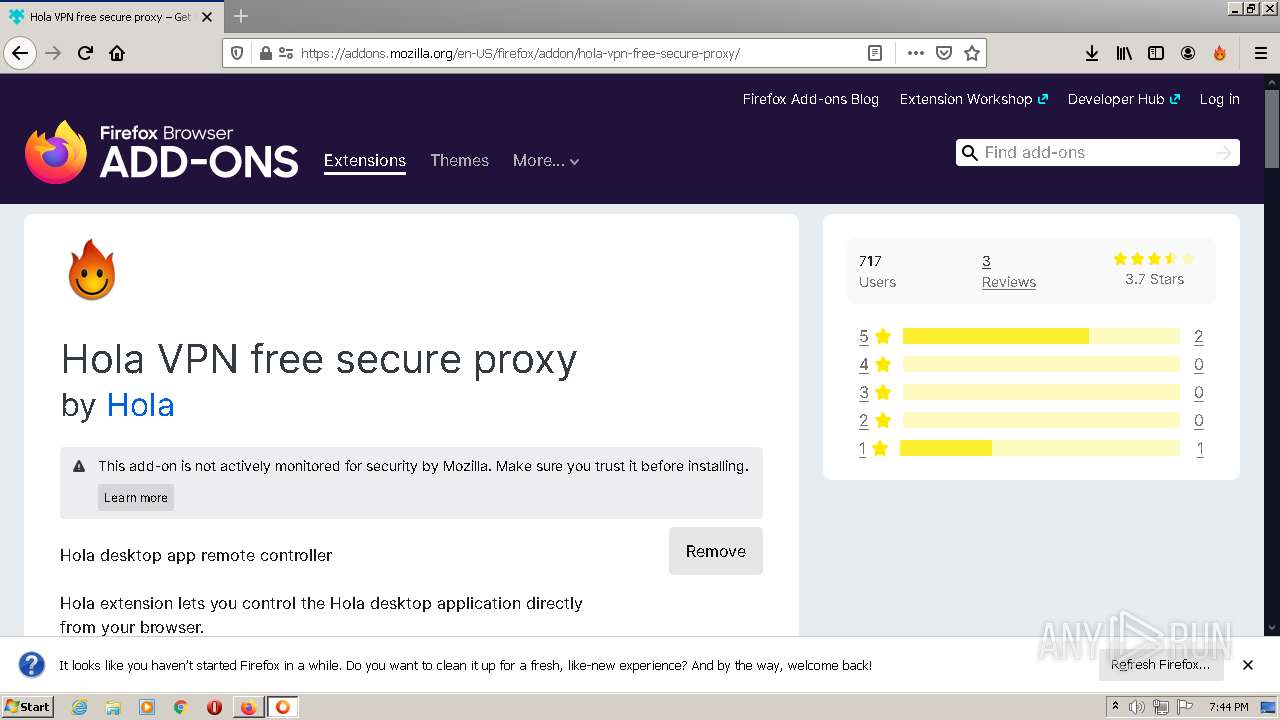The image size is (1280, 720).
Task: Open Windows Start menu
Action: (27, 707)
